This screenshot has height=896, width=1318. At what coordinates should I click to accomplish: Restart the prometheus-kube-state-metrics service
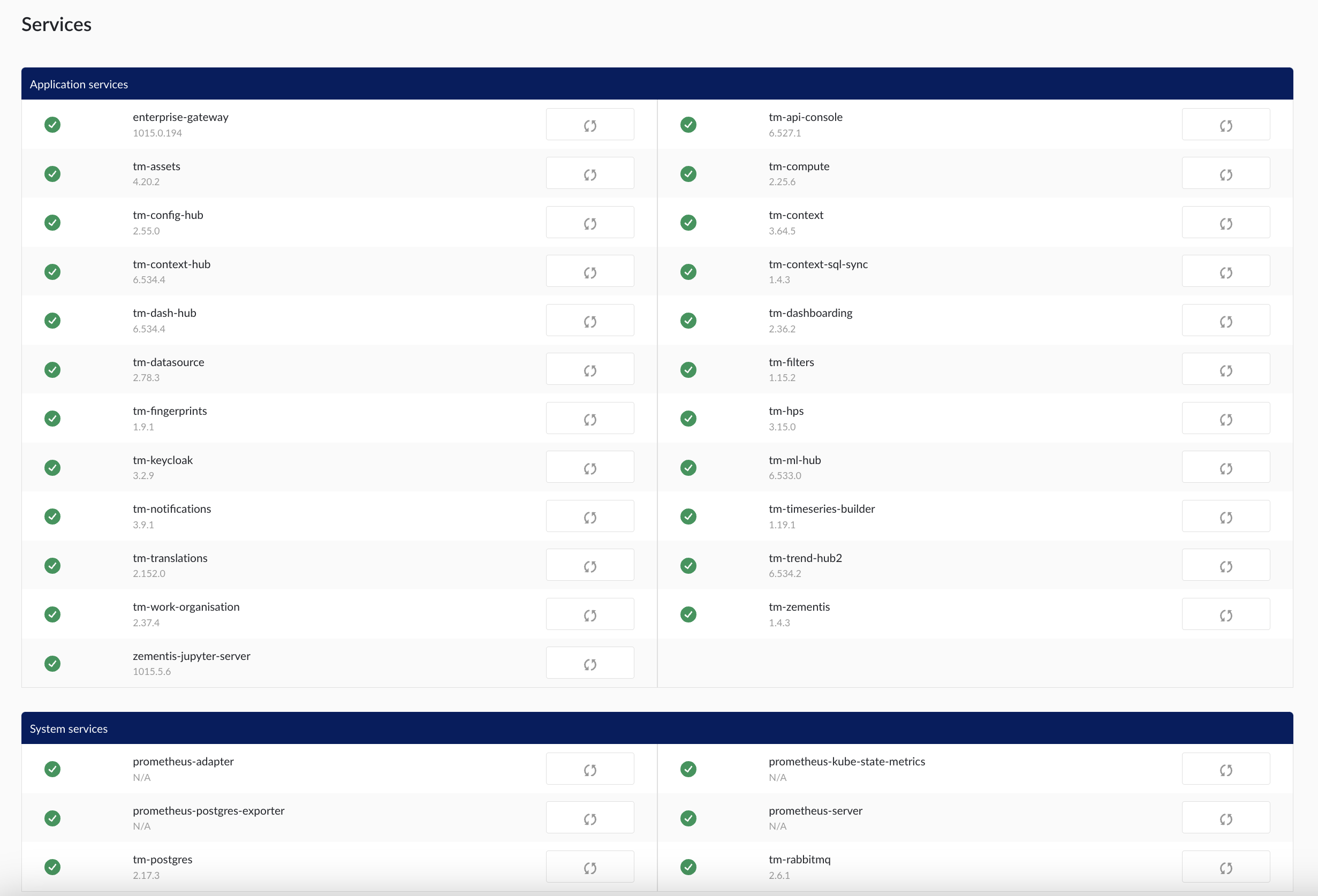pos(1225,769)
